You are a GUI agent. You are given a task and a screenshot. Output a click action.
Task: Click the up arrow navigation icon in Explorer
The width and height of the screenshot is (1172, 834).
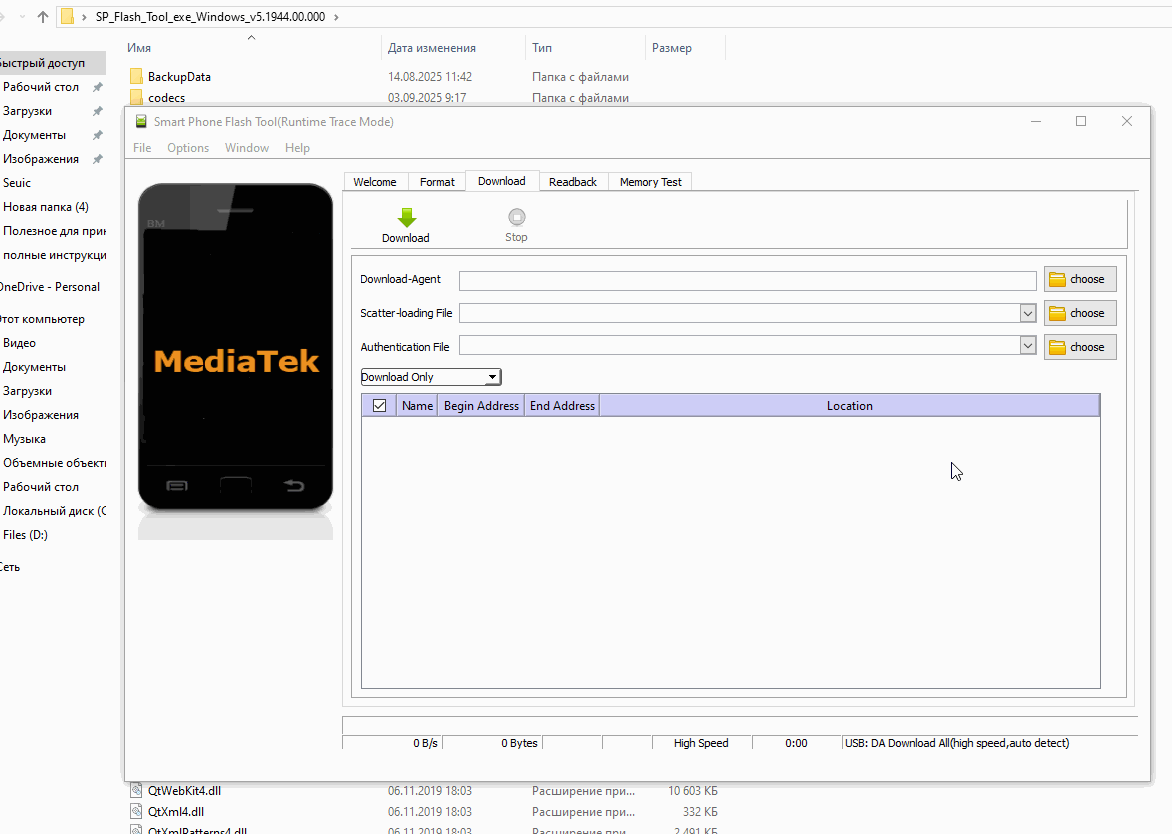(43, 17)
